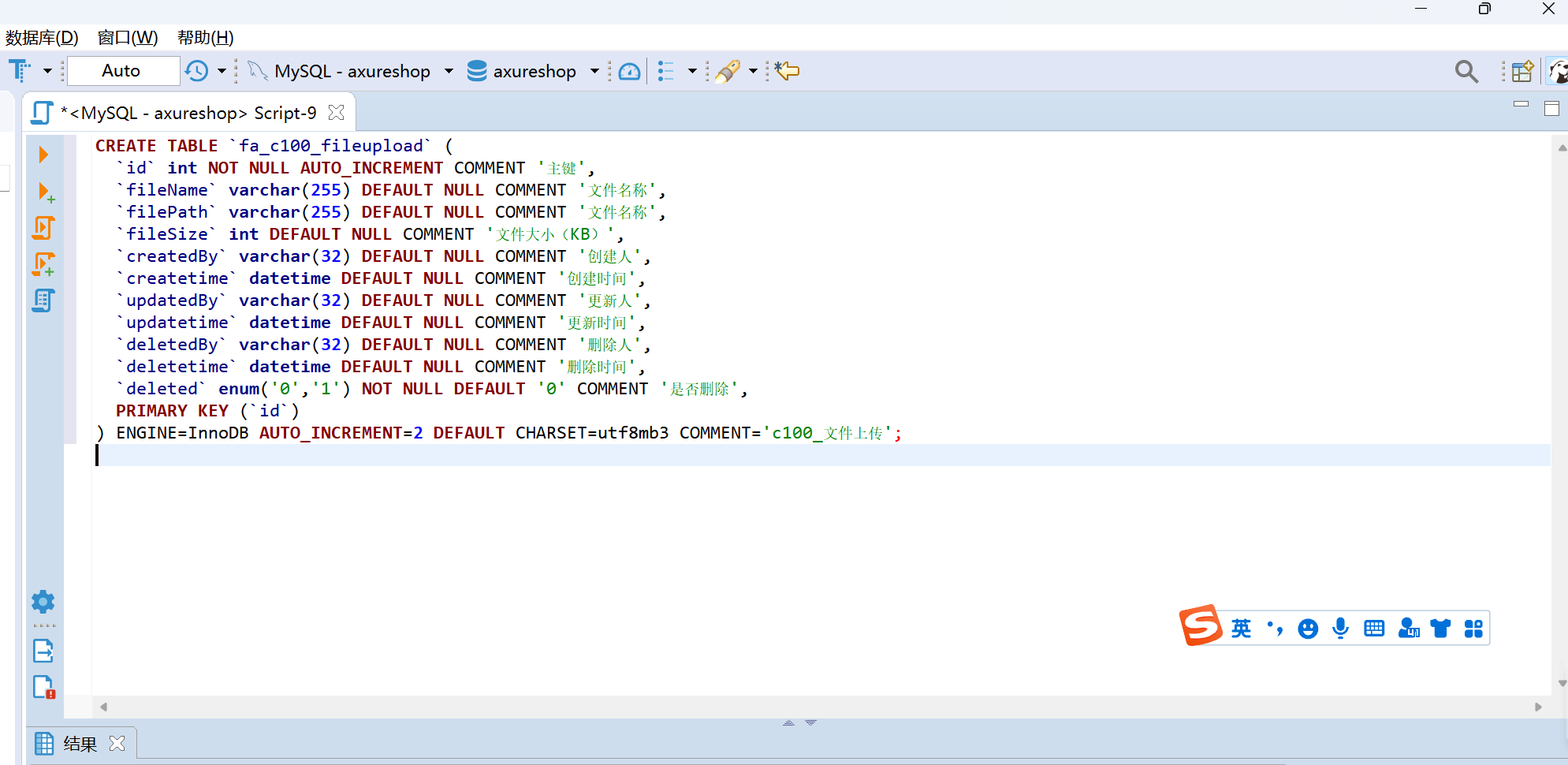
Task: Click the ENGINE=InnoDB text
Action: pos(182,433)
